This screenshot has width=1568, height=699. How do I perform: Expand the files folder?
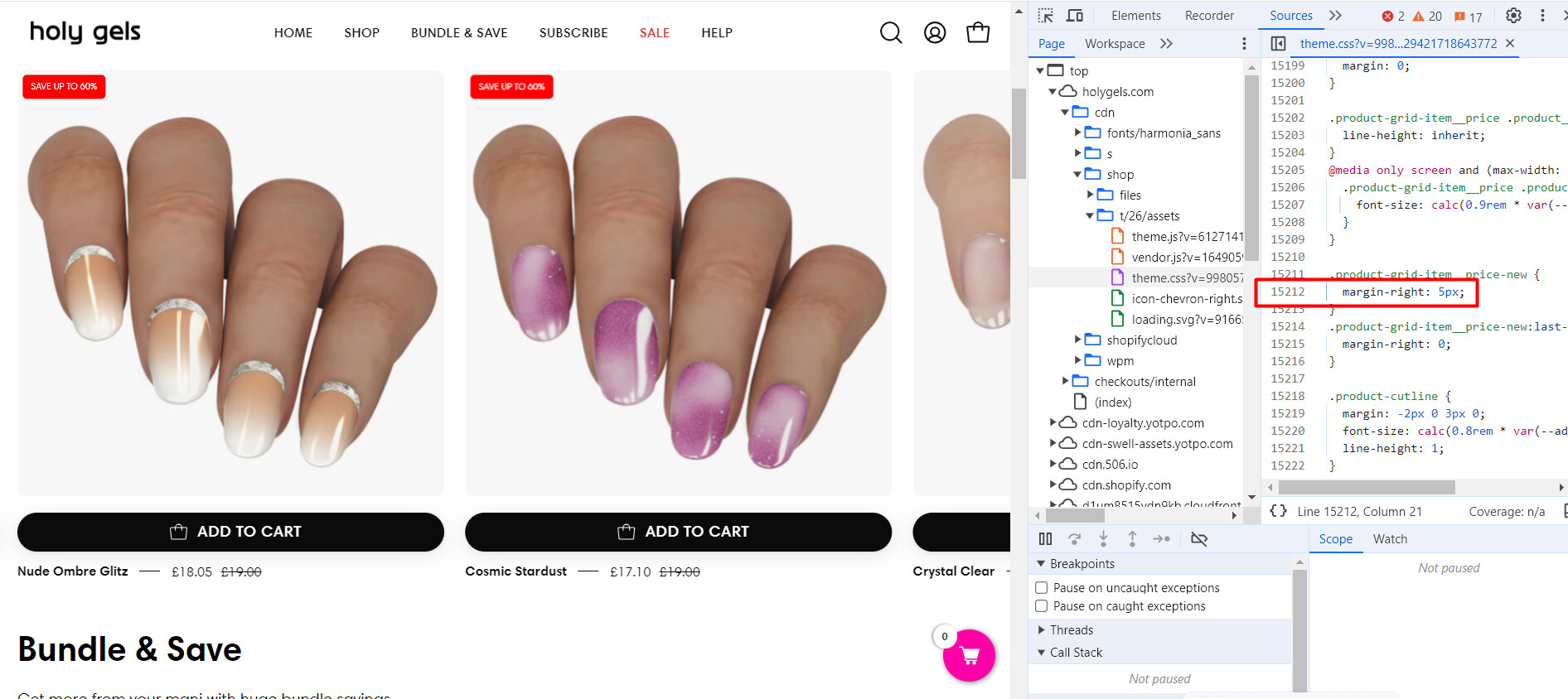pos(1090,195)
